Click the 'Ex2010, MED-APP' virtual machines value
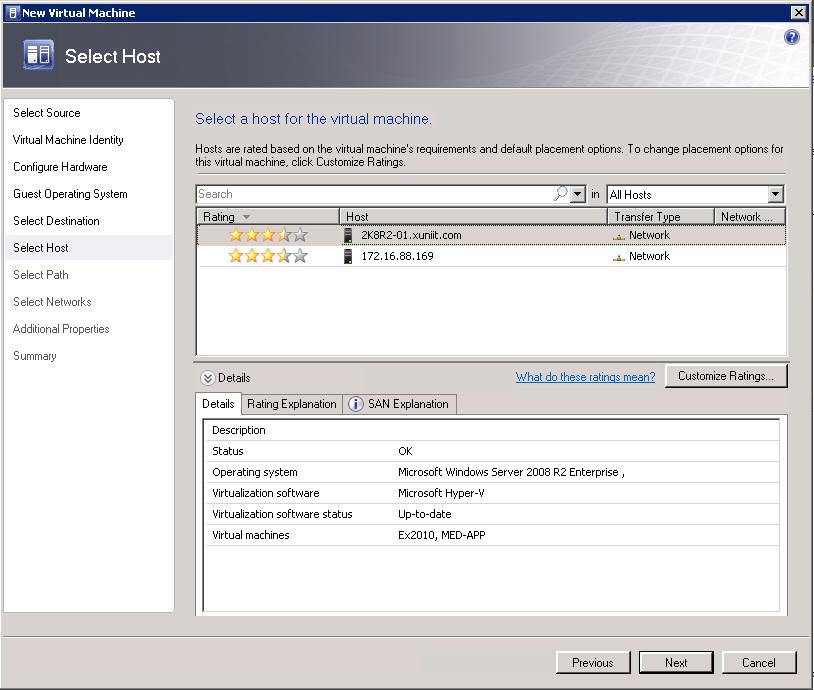Screen dimensions: 814x690 point(441,535)
